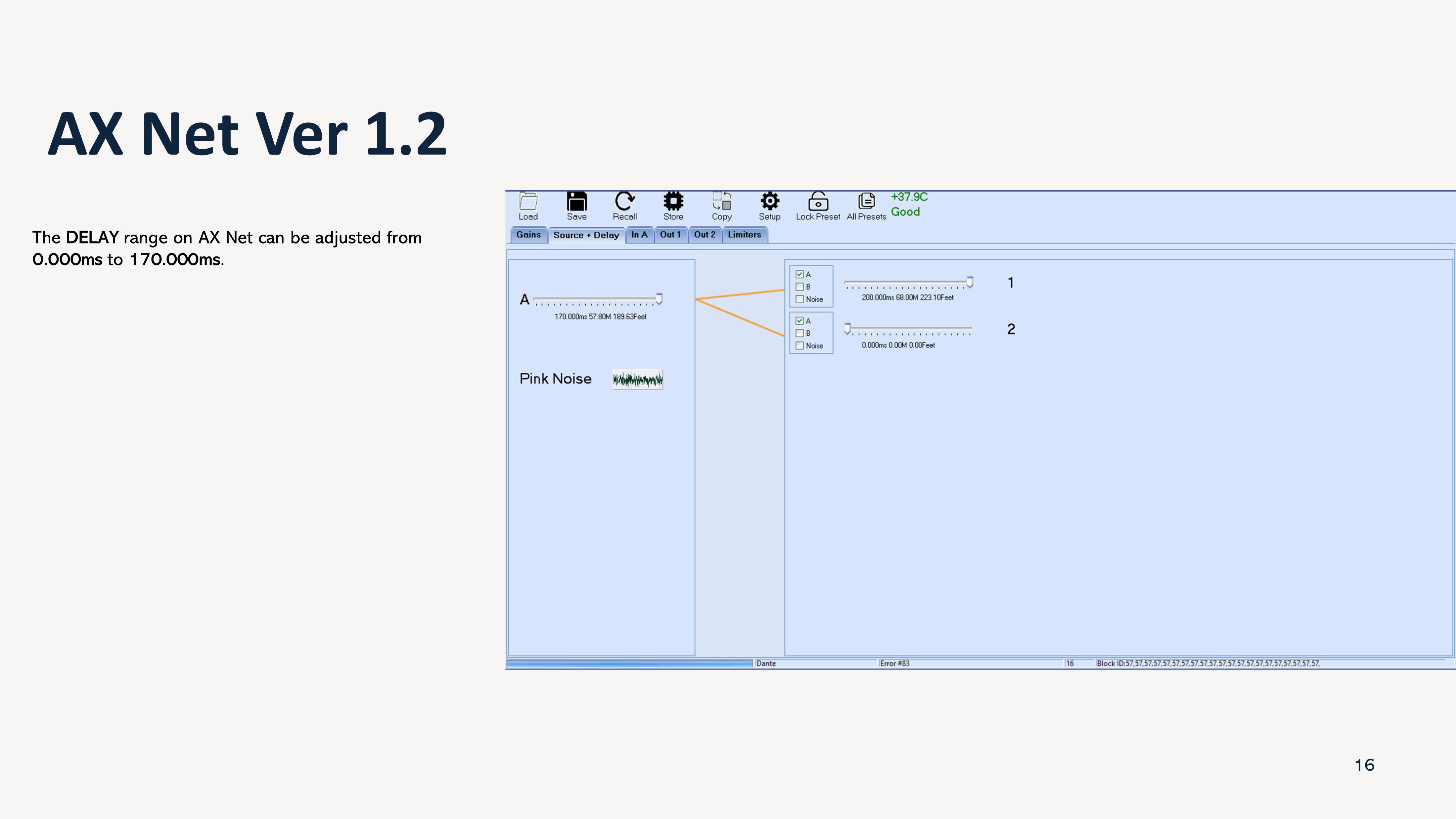
Task: Click the Pink Noise waveform display
Action: click(x=638, y=378)
